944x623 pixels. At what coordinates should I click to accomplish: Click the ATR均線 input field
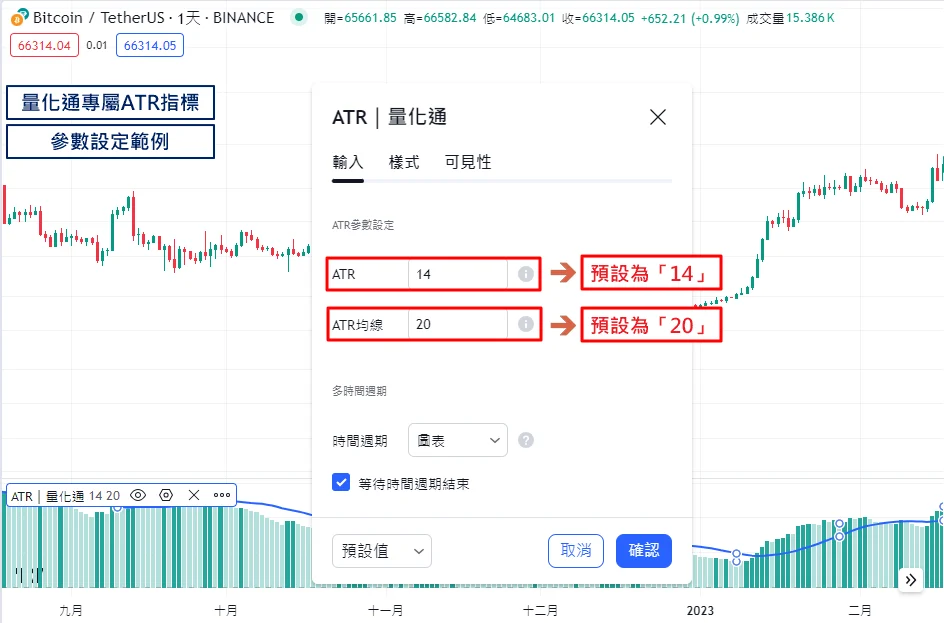458,324
